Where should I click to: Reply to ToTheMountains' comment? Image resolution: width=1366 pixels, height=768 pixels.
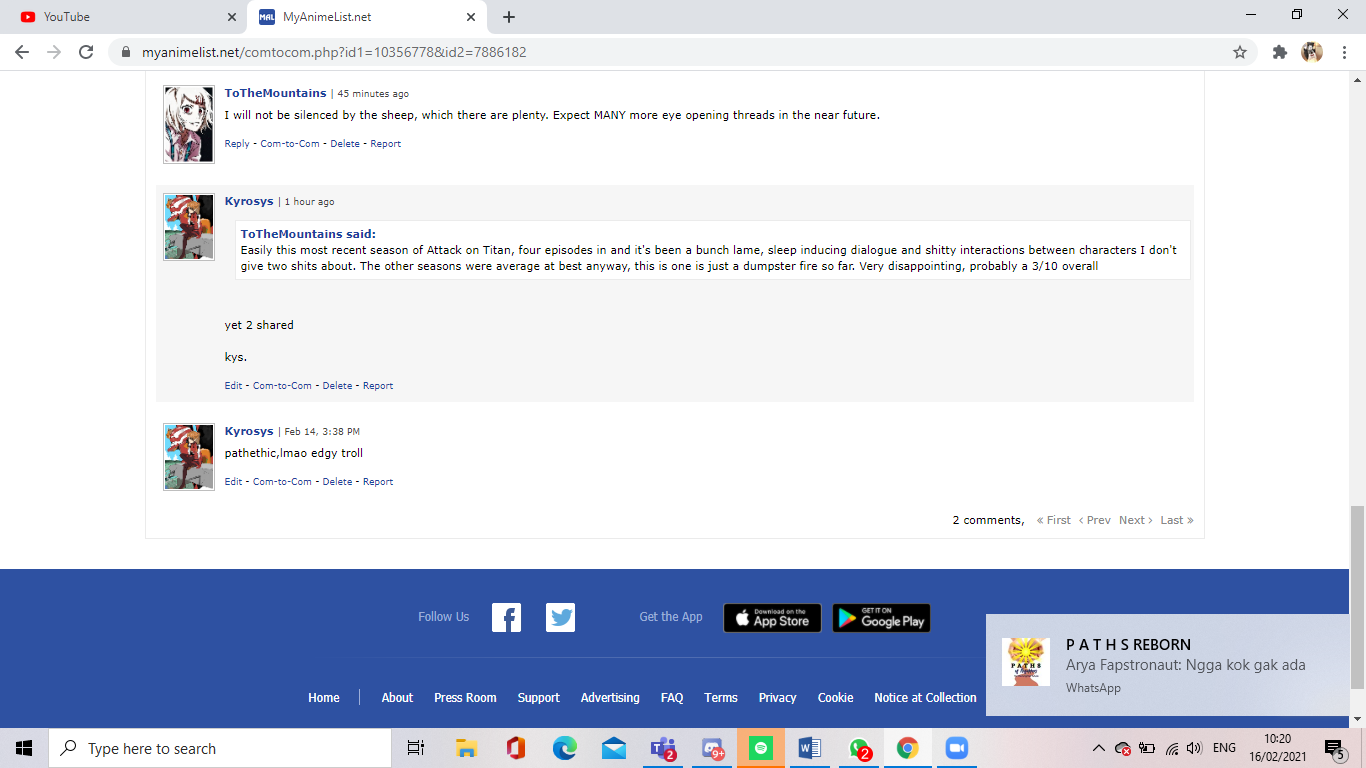(x=237, y=144)
